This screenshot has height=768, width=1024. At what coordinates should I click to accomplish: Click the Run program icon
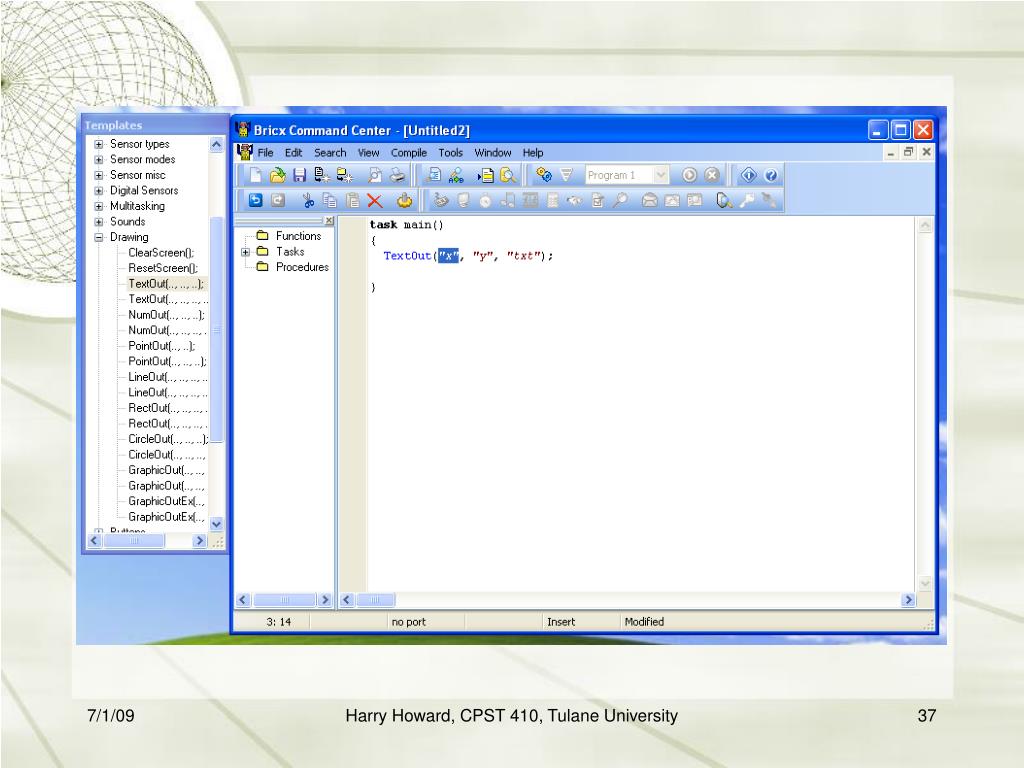pyautogui.click(x=689, y=175)
